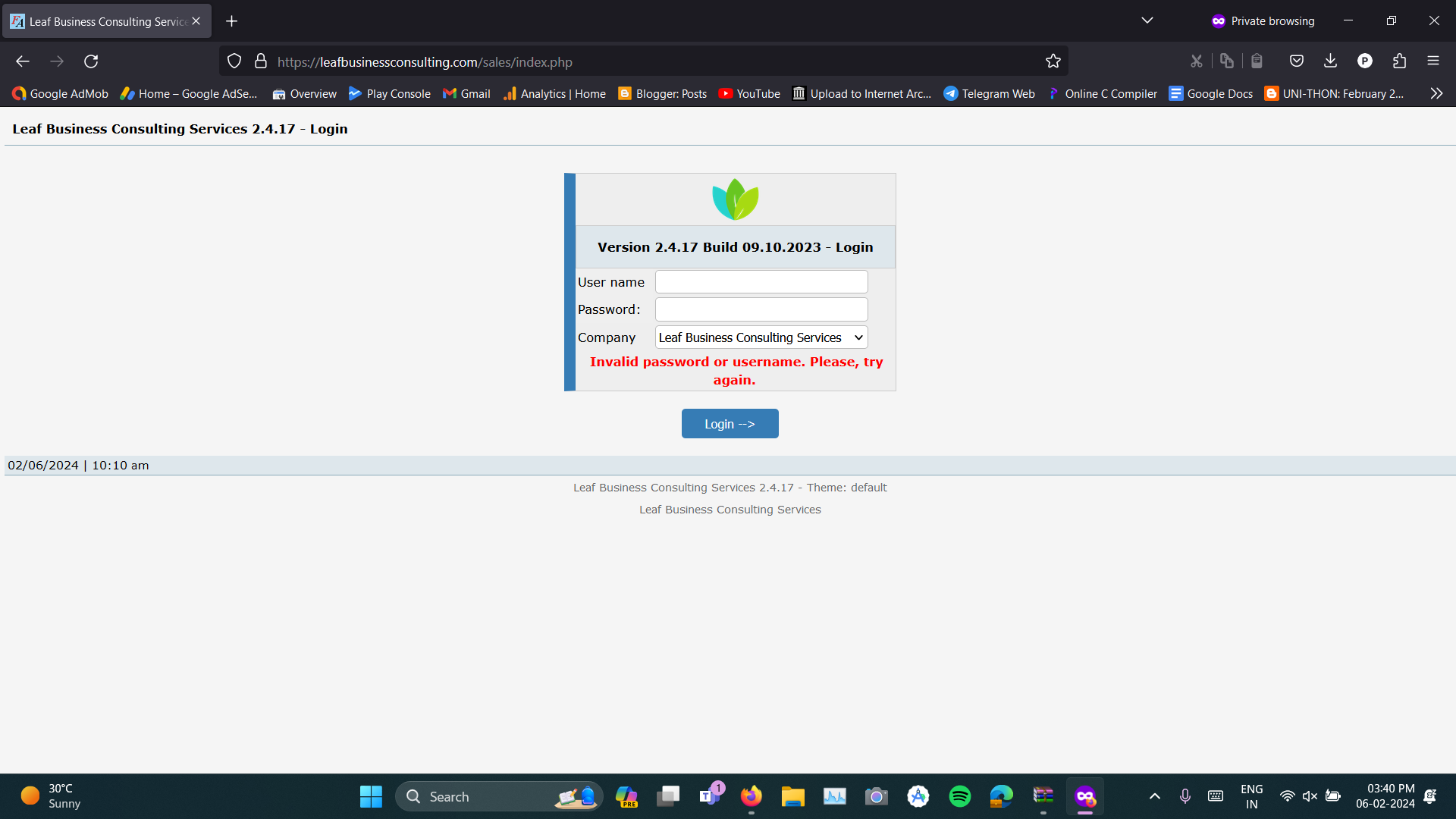Screen dimensions: 1456x819
Task: Open the Pocket save icon
Action: [1297, 61]
